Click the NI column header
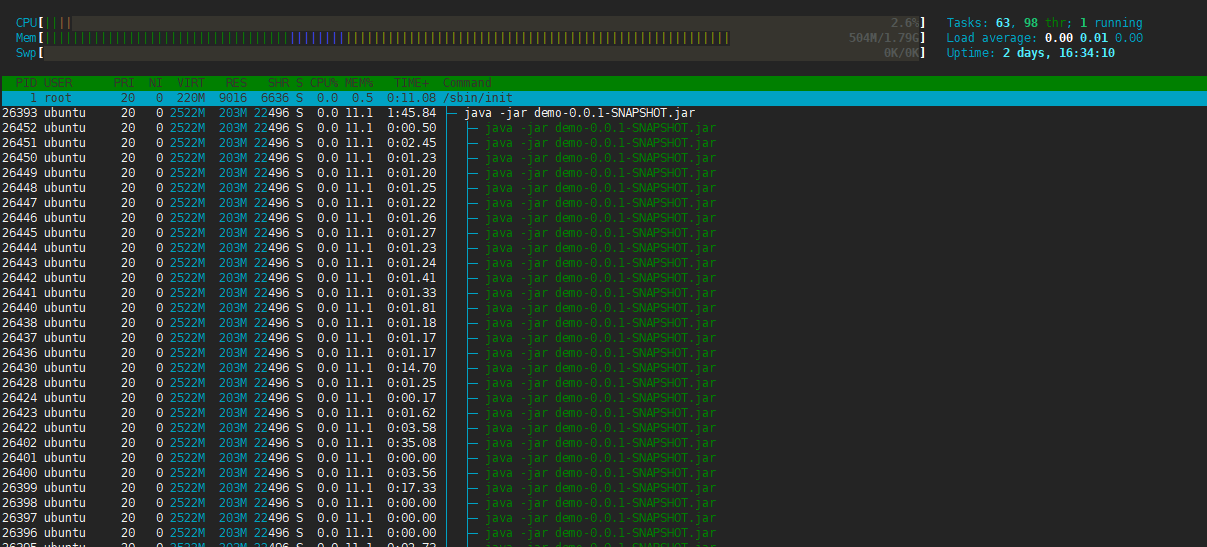 point(155,83)
